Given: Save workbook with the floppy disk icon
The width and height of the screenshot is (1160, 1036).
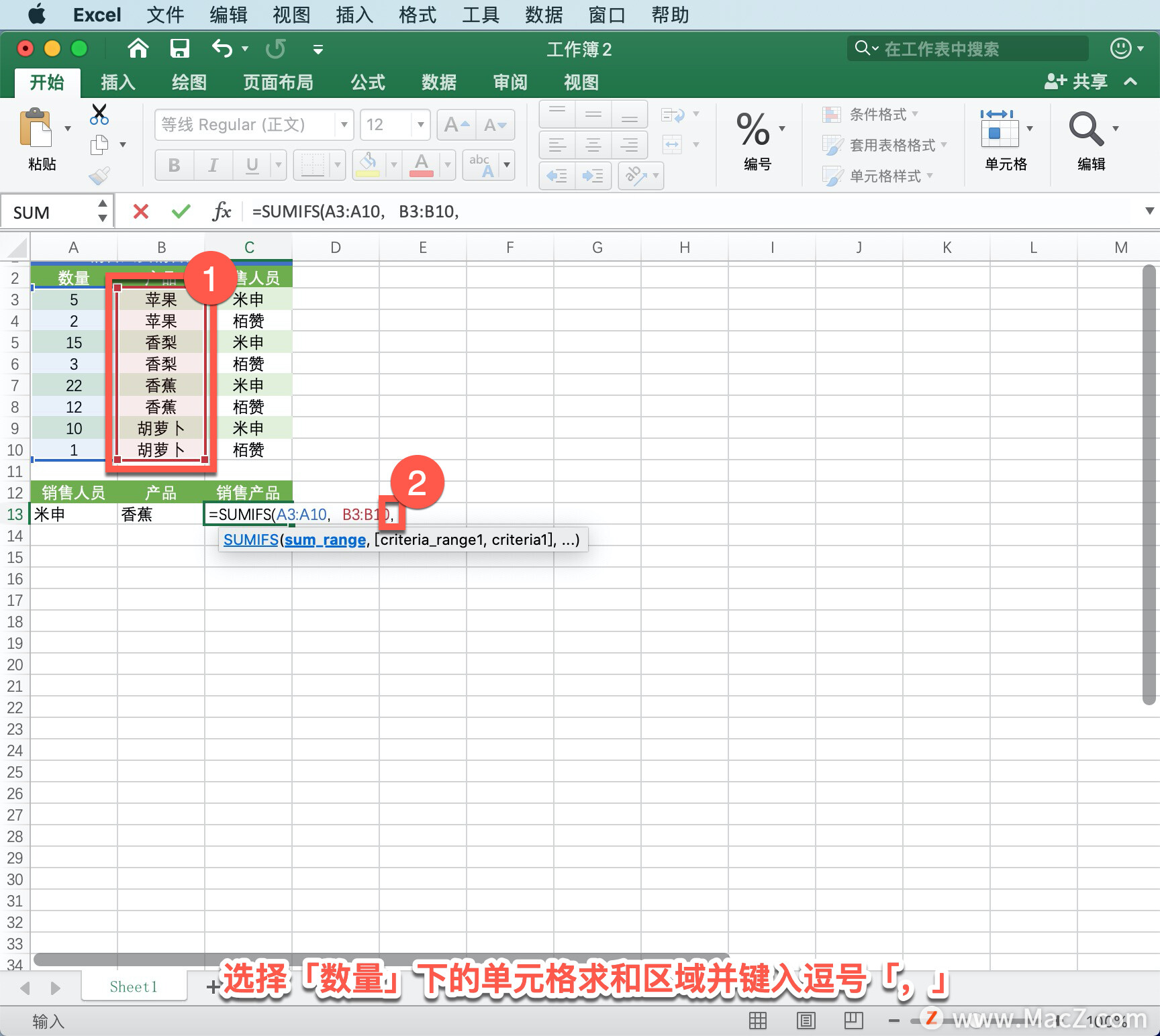Looking at the screenshot, I should [179, 48].
